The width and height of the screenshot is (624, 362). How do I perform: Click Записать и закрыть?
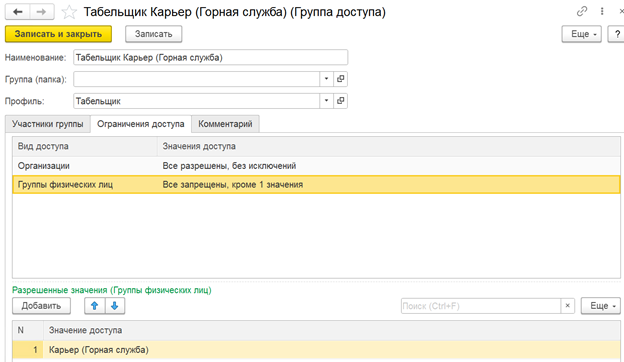[58, 34]
